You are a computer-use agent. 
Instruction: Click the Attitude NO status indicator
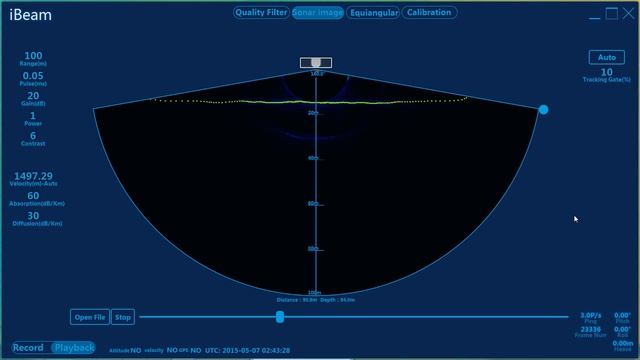pos(125,350)
